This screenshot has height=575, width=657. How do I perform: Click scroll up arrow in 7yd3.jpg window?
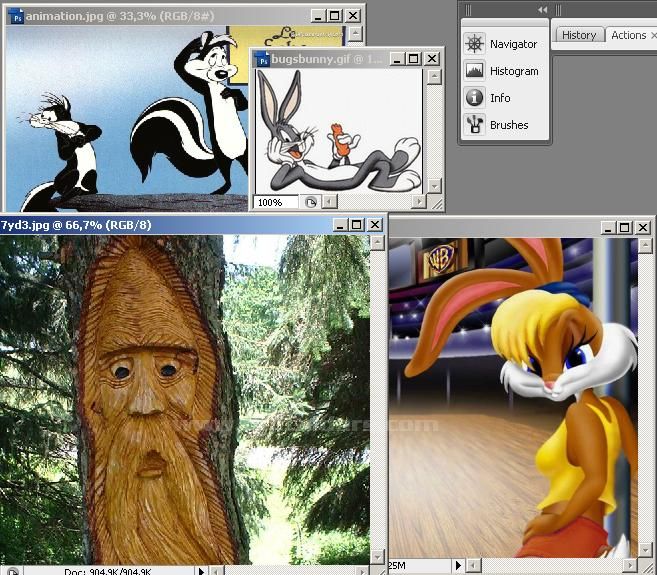click(378, 243)
